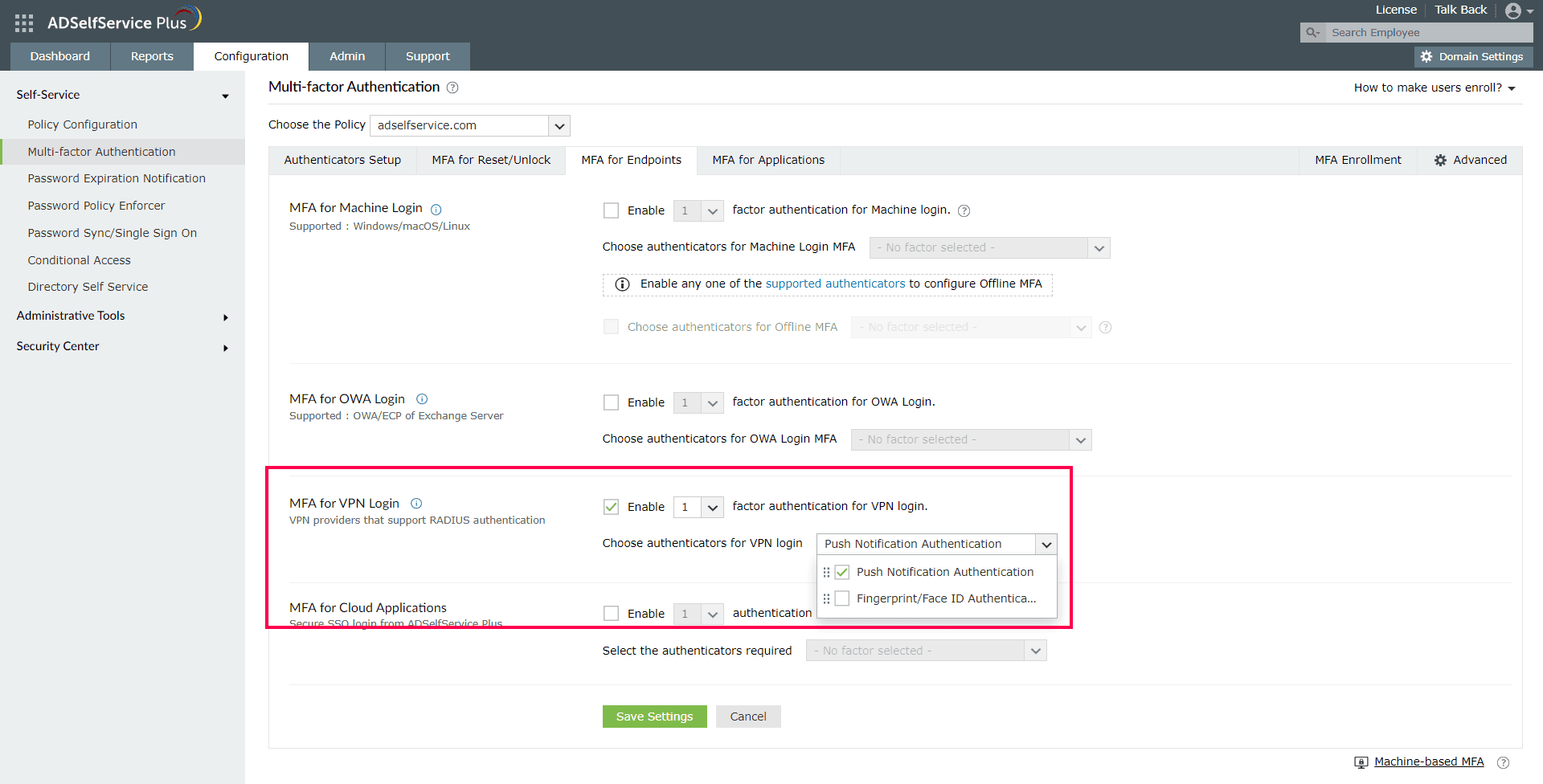Click the Machine-based MFA icon at bottom right
Screen dimensions: 1543x784
pos(1361,762)
